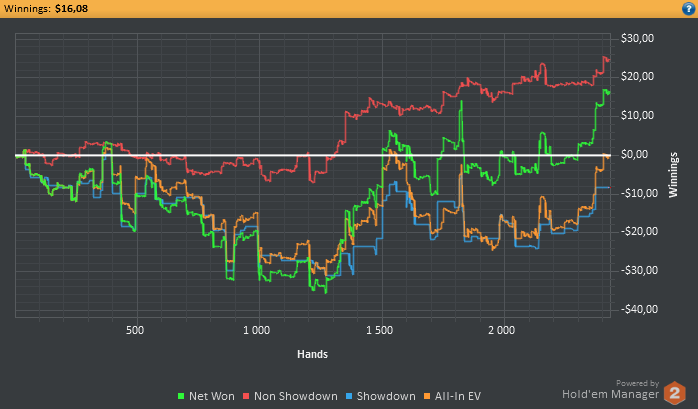The image size is (698, 409).
Task: Click the 2 000 hands x-axis label
Action: click(x=501, y=330)
